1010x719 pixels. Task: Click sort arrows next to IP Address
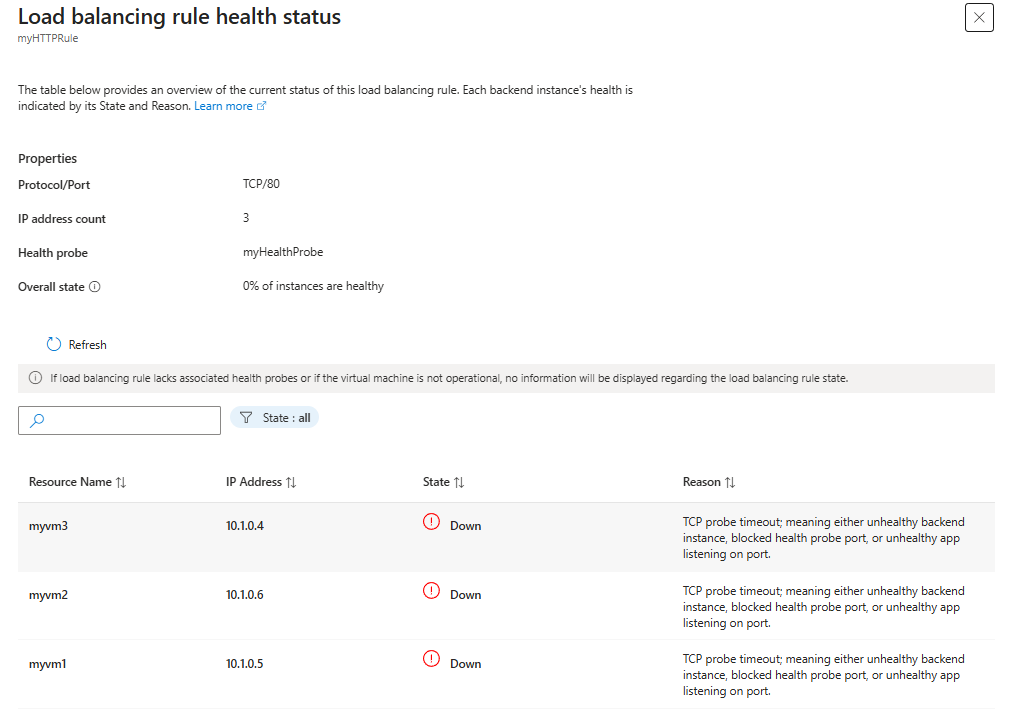[291, 483]
